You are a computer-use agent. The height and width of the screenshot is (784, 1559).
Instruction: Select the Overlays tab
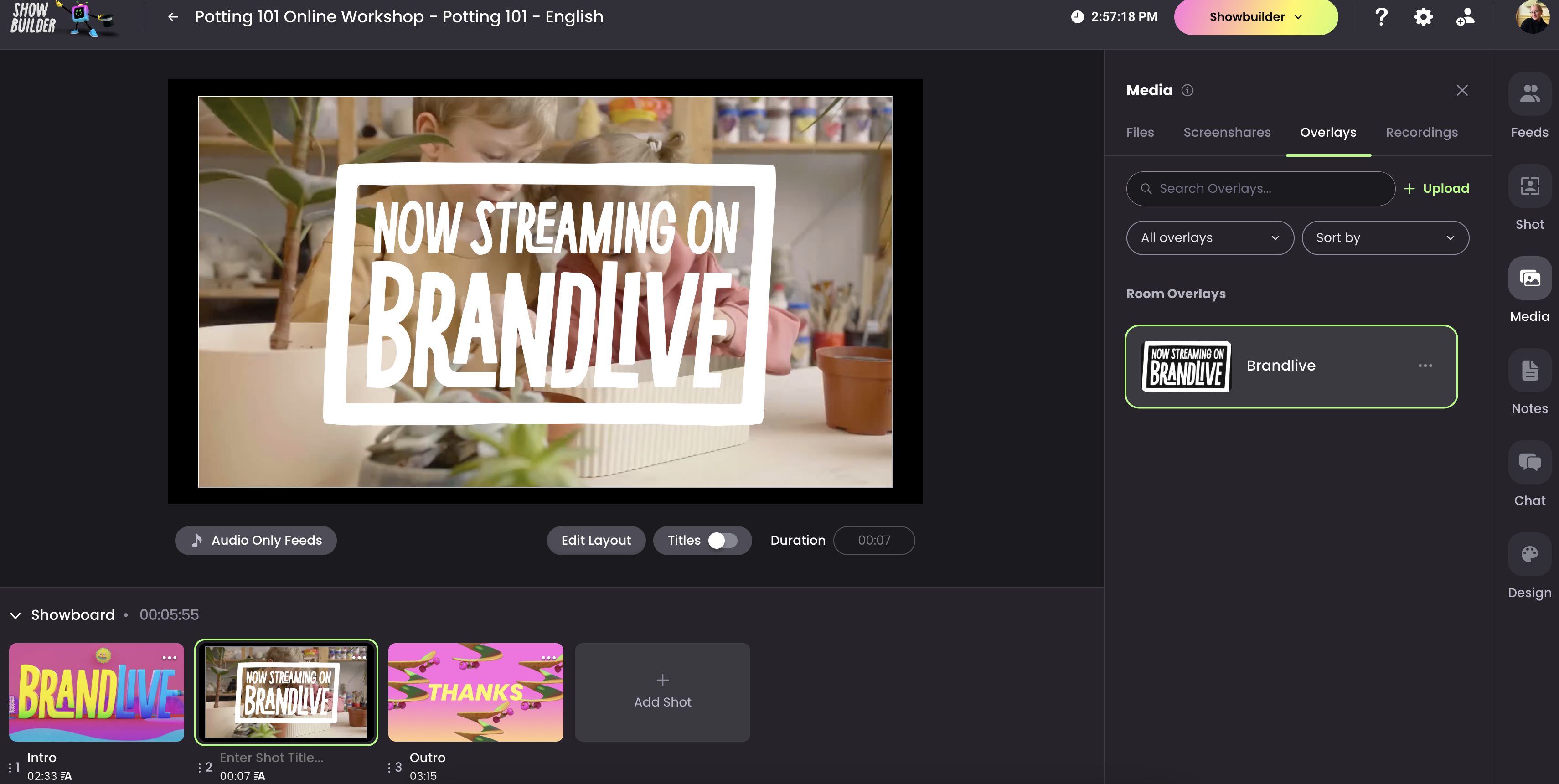pos(1328,133)
